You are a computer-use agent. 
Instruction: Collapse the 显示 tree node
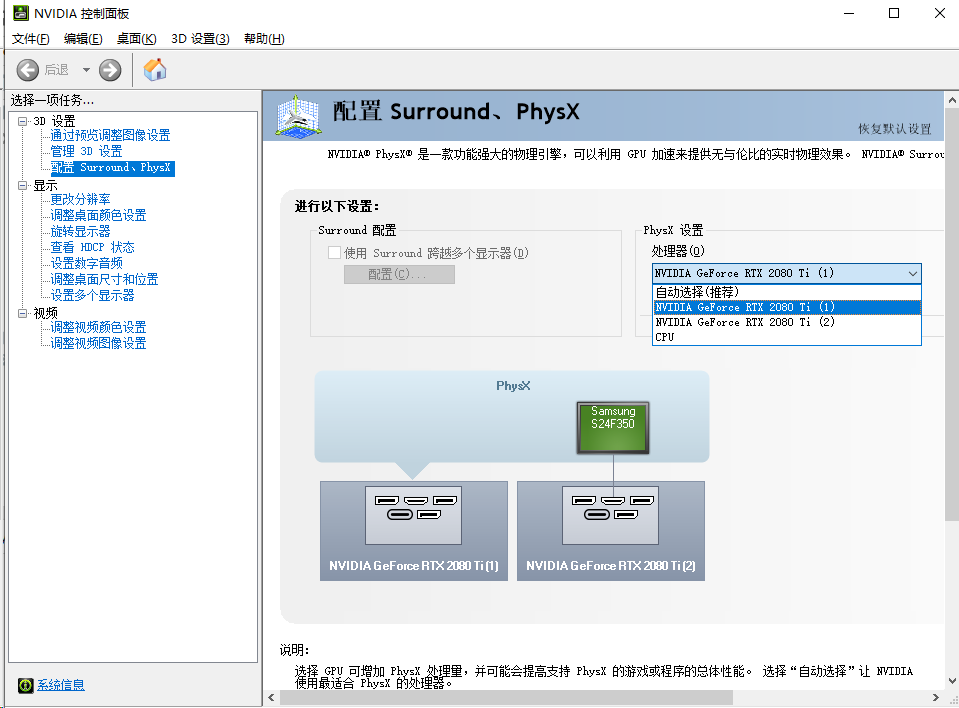tap(23, 185)
